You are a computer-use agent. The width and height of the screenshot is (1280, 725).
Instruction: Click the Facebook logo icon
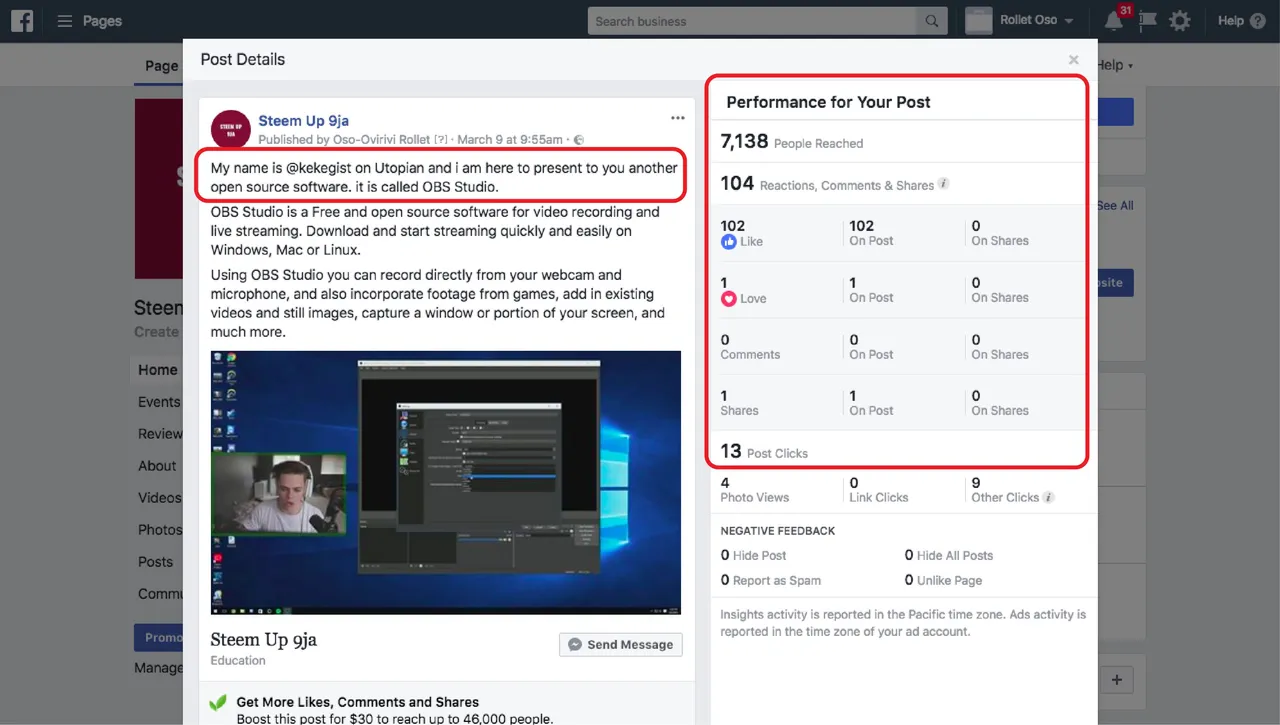coord(22,20)
